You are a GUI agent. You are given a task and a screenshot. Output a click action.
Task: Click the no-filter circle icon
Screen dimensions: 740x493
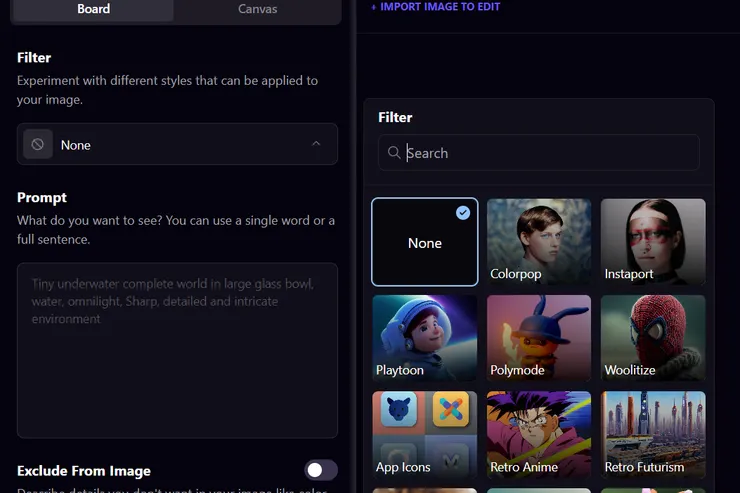click(x=38, y=144)
